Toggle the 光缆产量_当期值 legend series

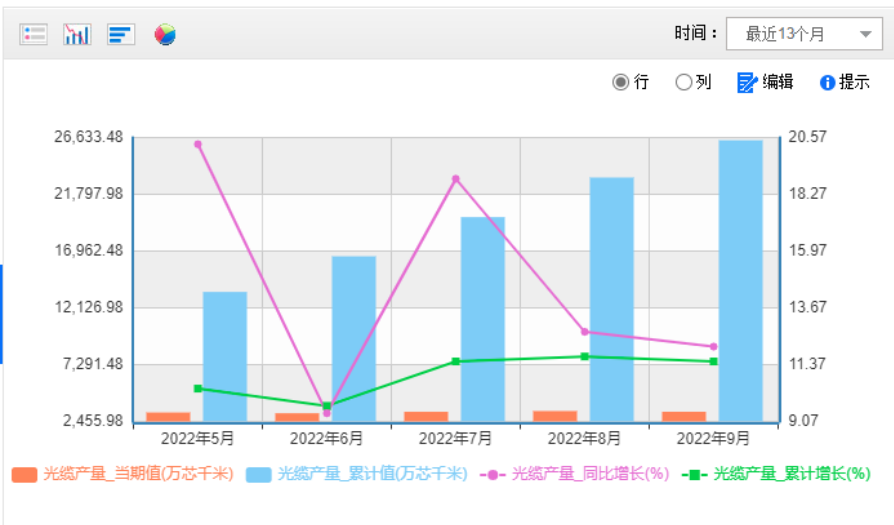[137, 474]
